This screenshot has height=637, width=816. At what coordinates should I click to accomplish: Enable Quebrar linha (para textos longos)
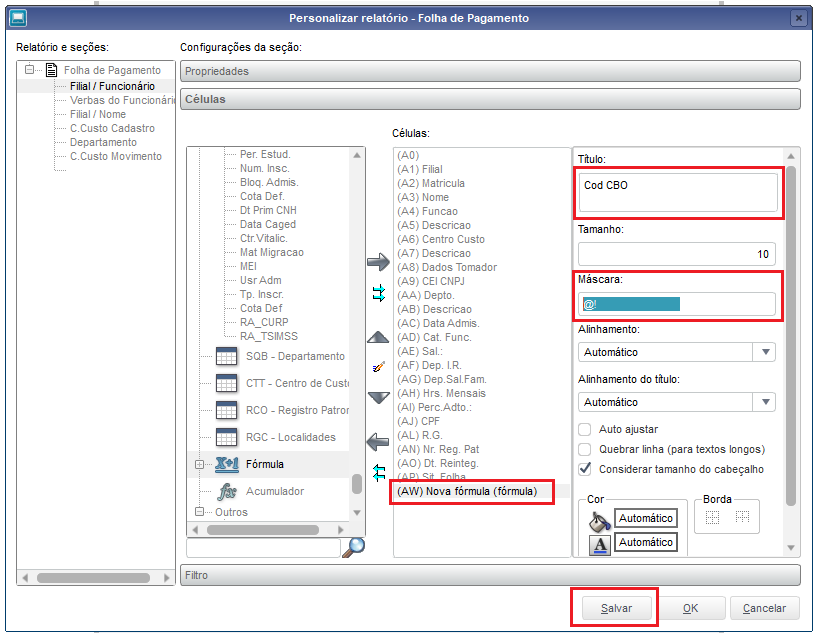[585, 449]
